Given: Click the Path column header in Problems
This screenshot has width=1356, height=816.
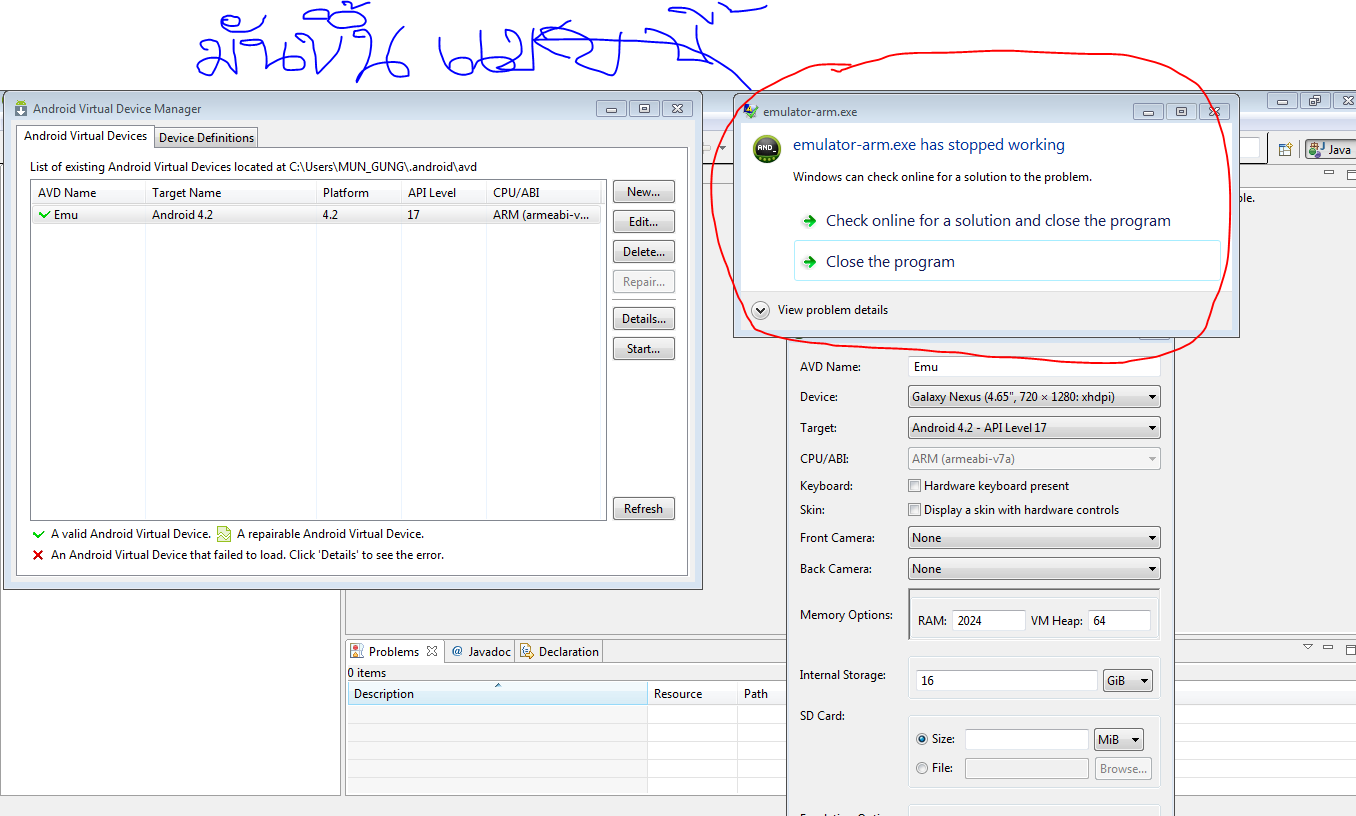Looking at the screenshot, I should 763,694.
